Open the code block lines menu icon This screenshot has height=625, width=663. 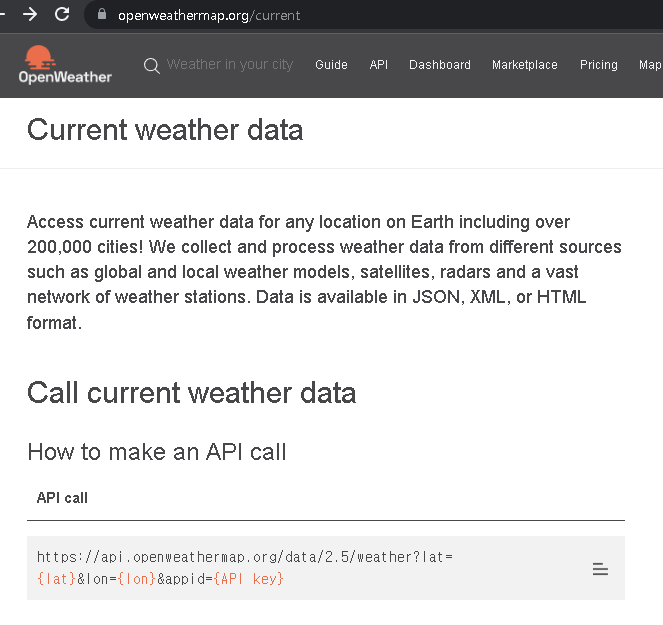600,569
